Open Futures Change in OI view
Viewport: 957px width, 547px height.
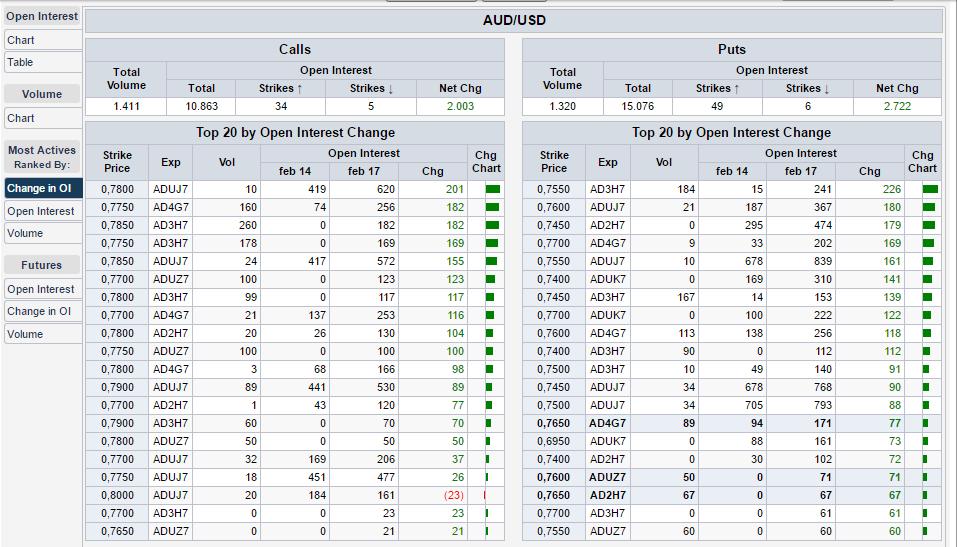40,311
